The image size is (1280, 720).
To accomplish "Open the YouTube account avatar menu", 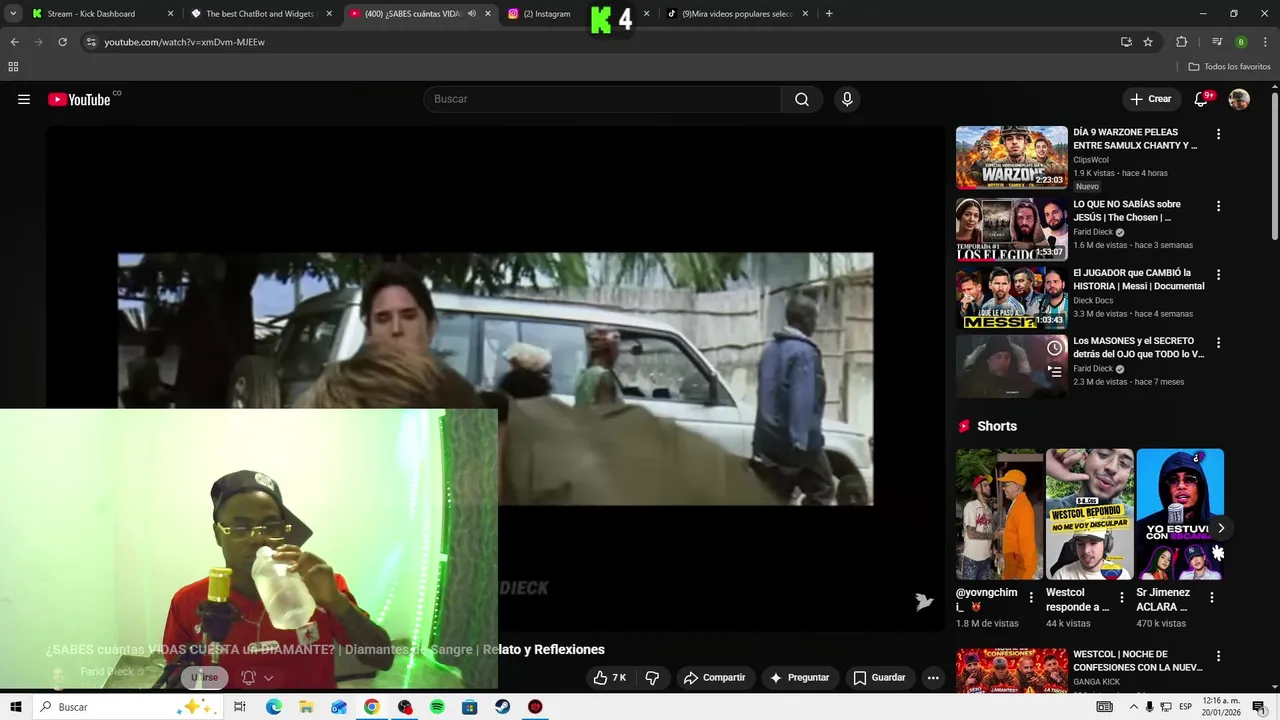I will [1239, 99].
